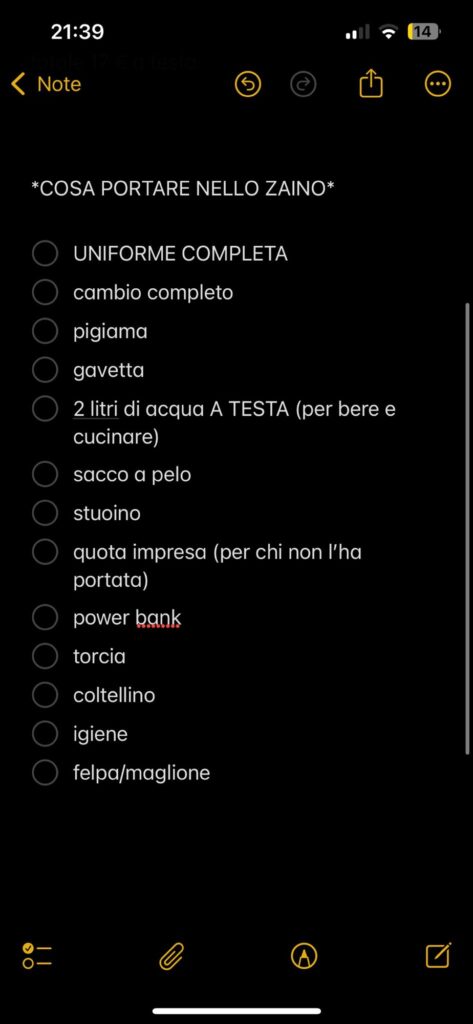473x1024 pixels.
Task: Tick the torcia checkbox
Action: 45,656
